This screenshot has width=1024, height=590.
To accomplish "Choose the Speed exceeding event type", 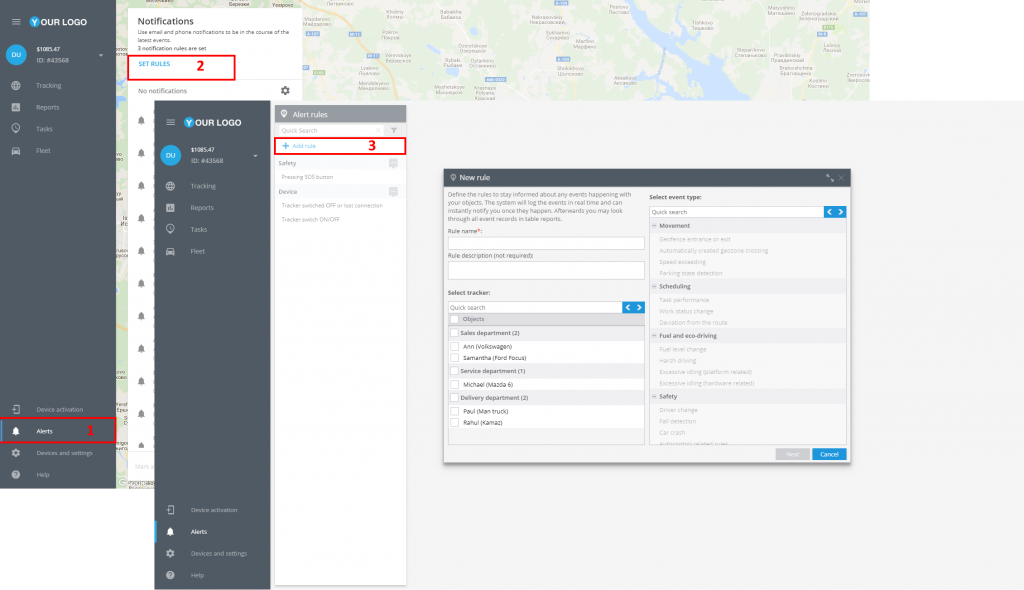I will tap(682, 262).
